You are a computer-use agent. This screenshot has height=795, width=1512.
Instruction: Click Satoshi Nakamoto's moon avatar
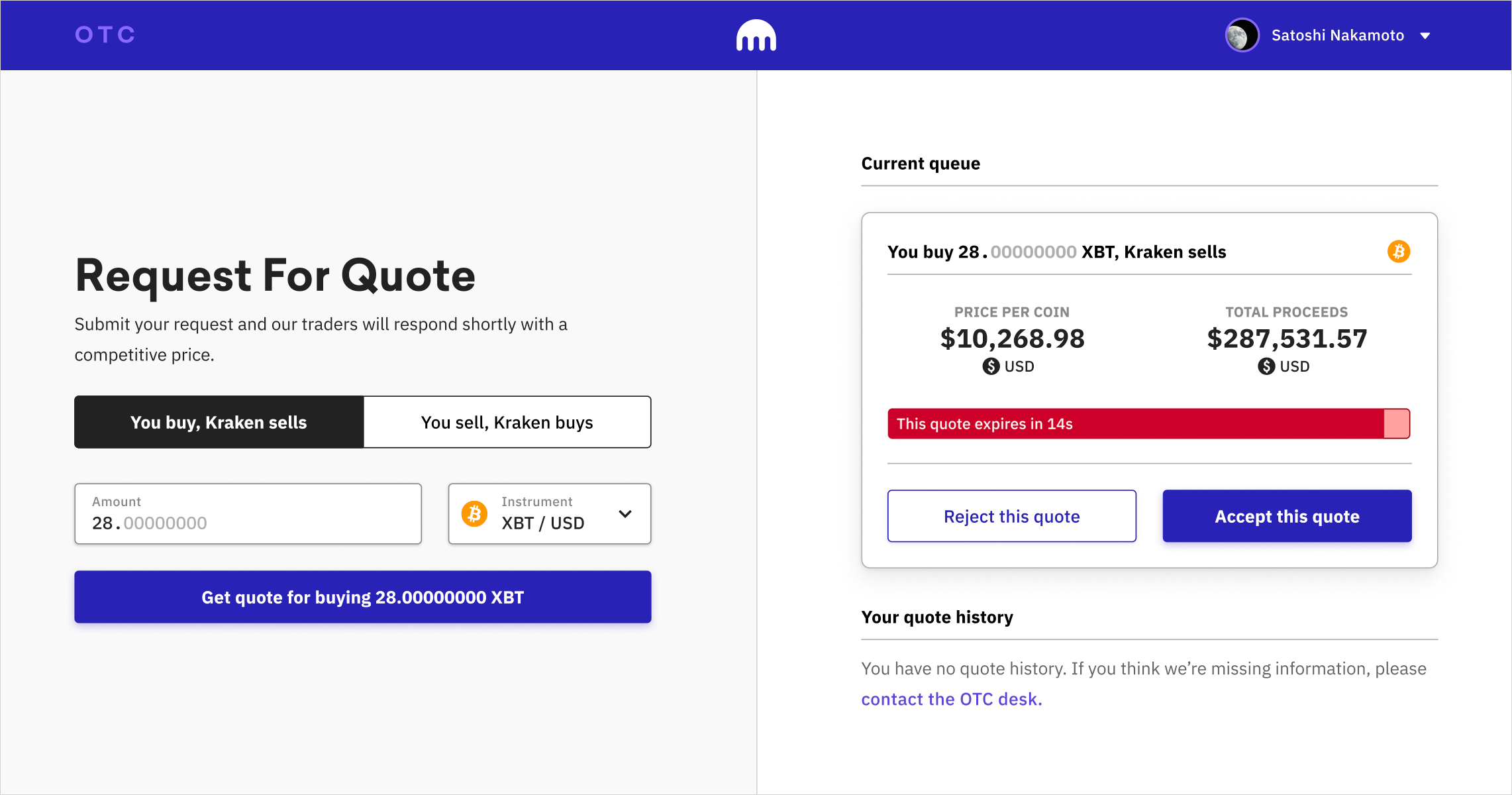(x=1242, y=35)
